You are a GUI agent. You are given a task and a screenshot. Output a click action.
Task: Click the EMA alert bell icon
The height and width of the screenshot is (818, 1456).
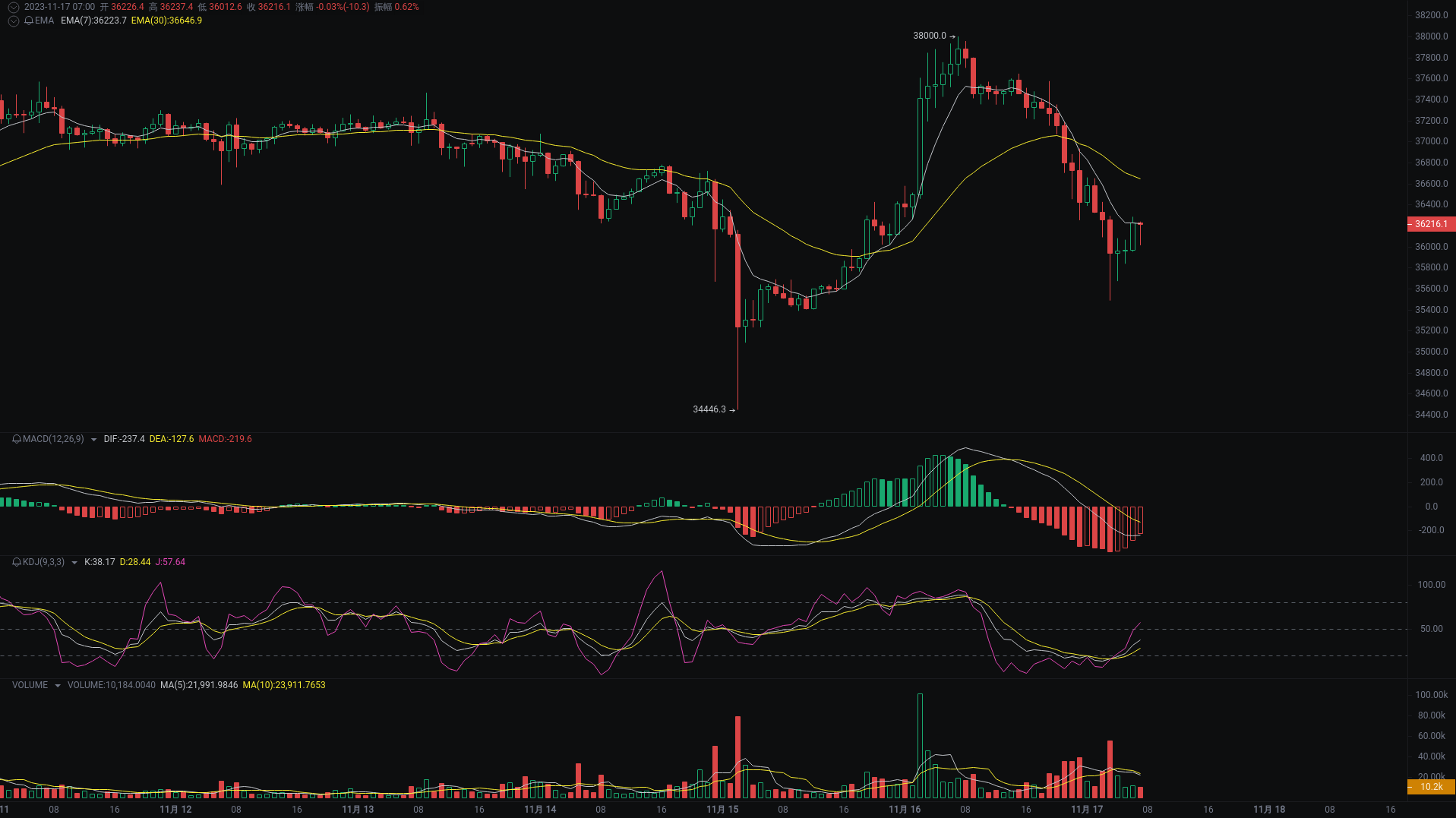point(29,21)
